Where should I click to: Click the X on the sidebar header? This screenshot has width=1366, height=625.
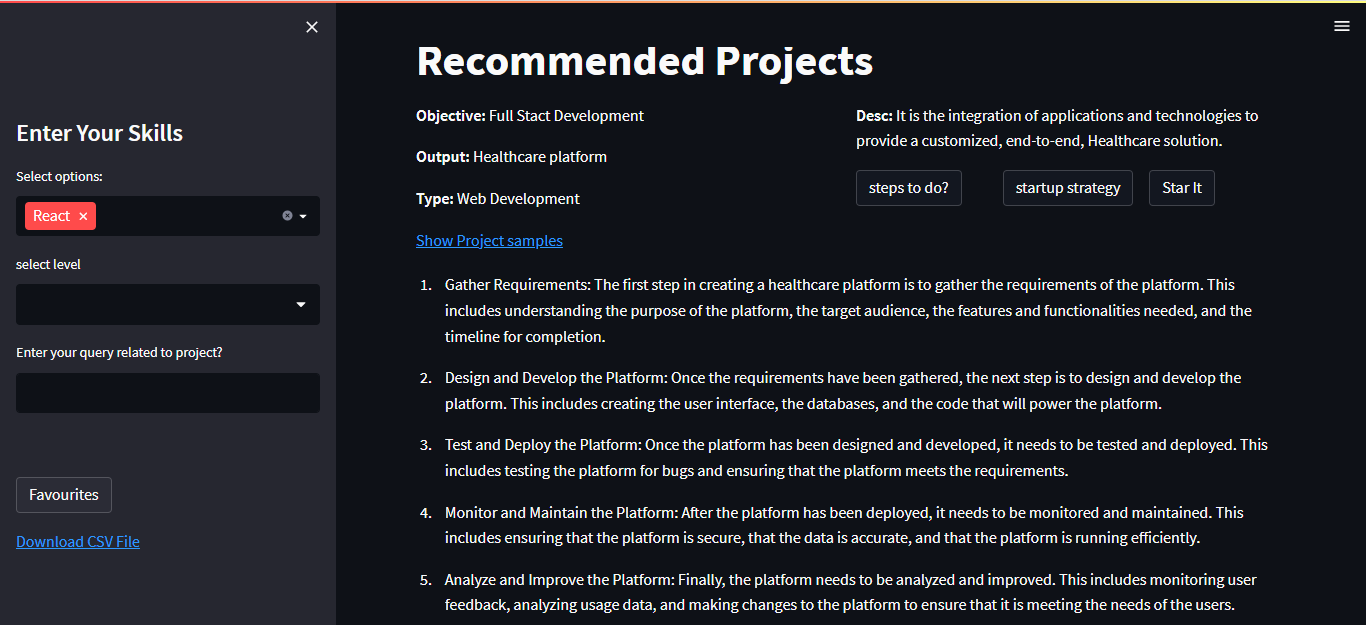click(311, 27)
